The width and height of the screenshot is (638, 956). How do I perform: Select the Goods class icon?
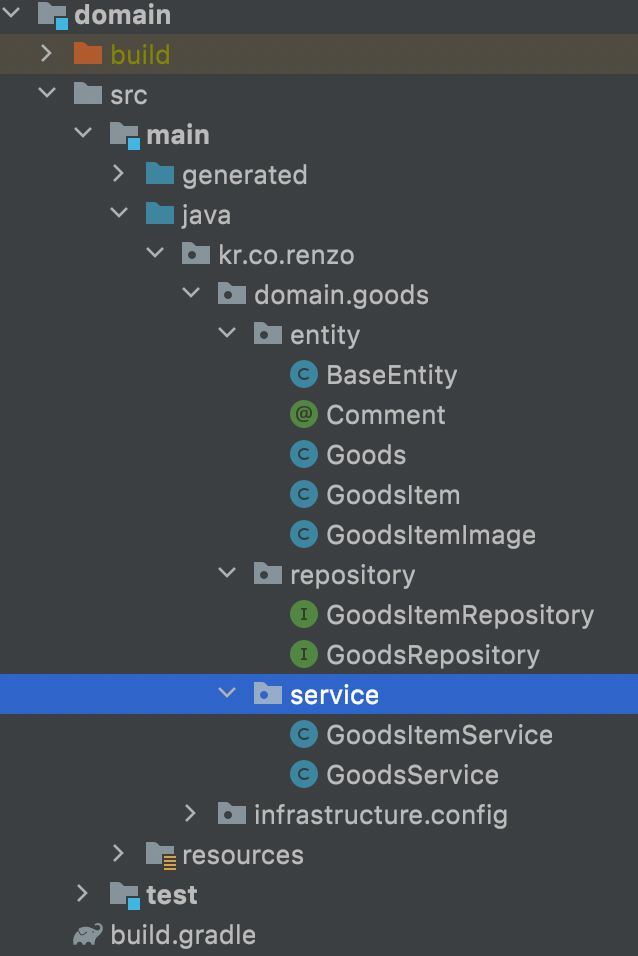(x=303, y=454)
